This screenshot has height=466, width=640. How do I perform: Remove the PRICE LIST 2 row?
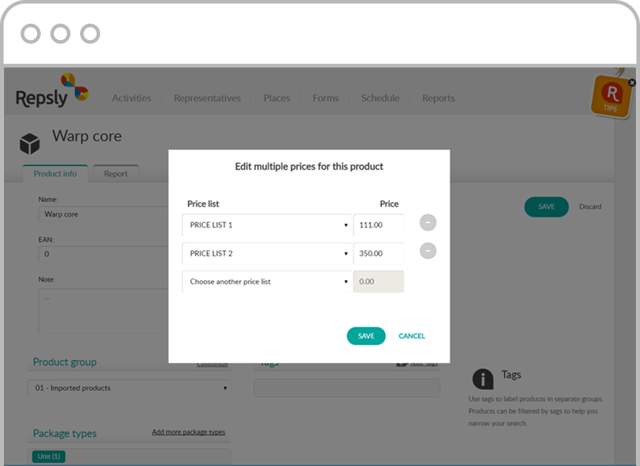pos(428,251)
